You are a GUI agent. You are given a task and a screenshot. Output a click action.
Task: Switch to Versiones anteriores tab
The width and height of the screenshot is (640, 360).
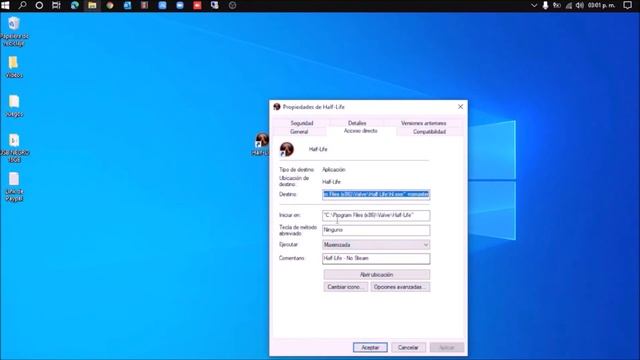[x=423, y=123]
